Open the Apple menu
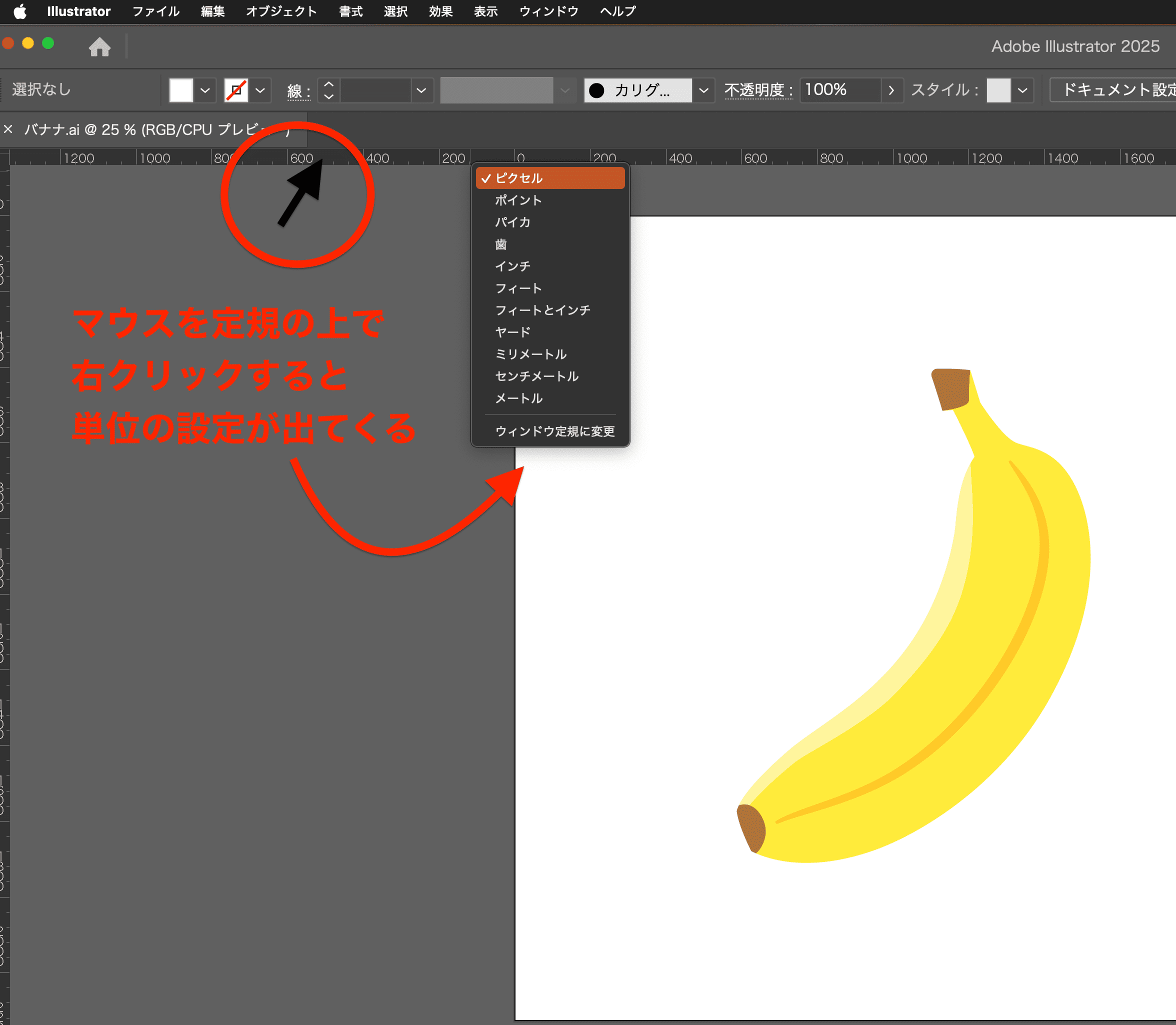This screenshot has width=1176, height=1025. tap(20, 11)
